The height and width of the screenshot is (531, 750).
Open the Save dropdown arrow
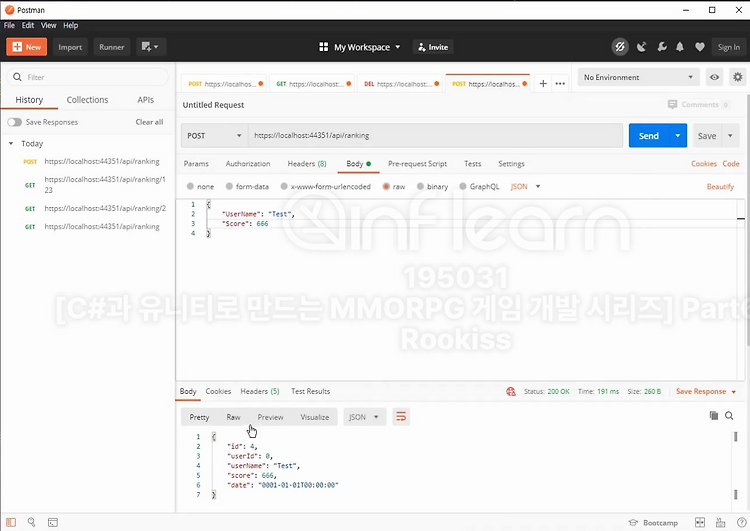pos(730,136)
